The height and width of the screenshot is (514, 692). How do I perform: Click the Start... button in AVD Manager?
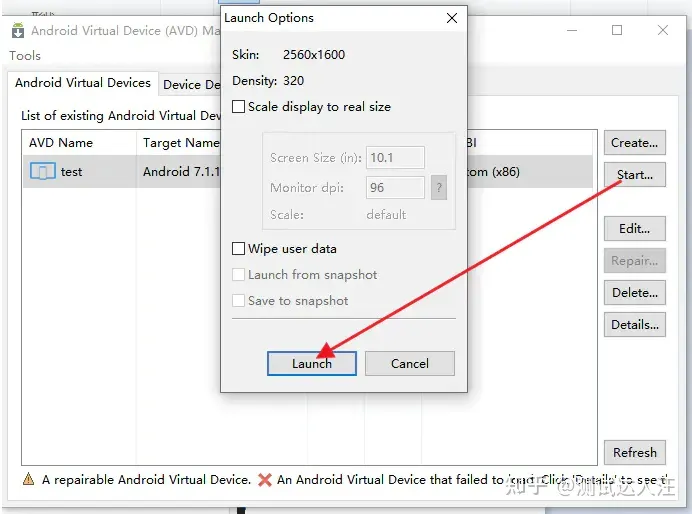tap(635, 175)
